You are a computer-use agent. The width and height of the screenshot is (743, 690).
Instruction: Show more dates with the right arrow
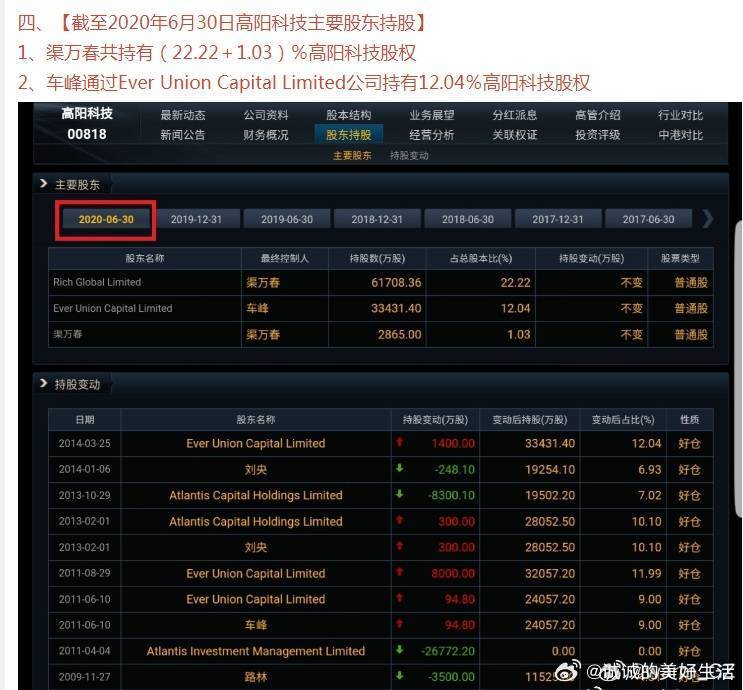pos(707,219)
